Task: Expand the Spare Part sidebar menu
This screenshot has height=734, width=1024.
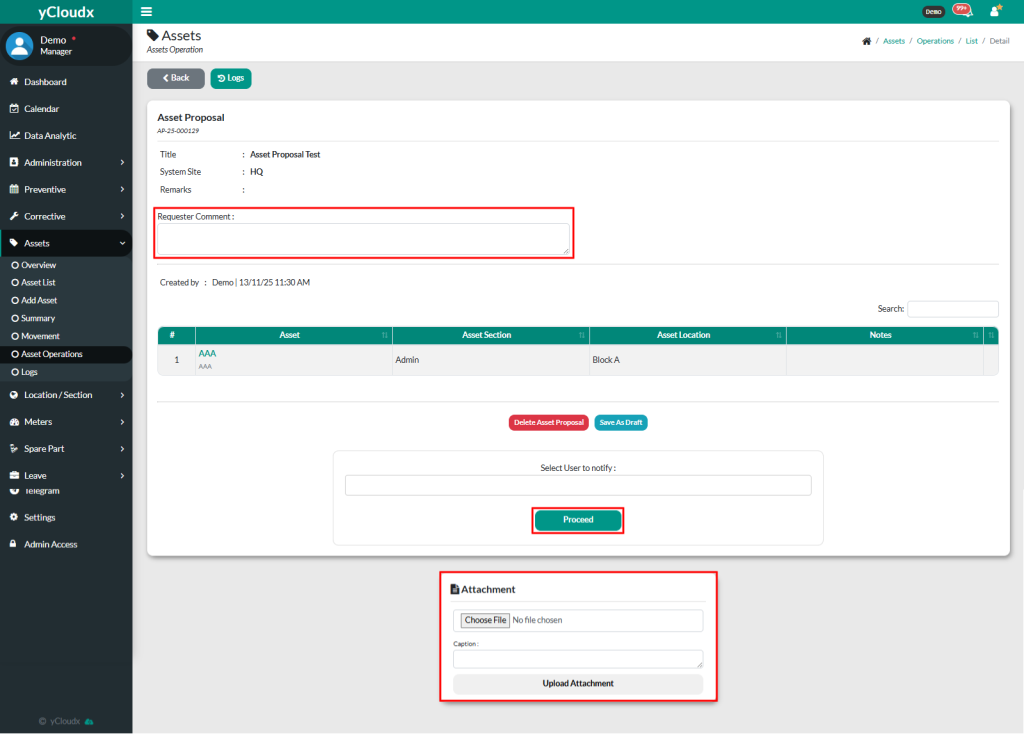Action: [66, 449]
